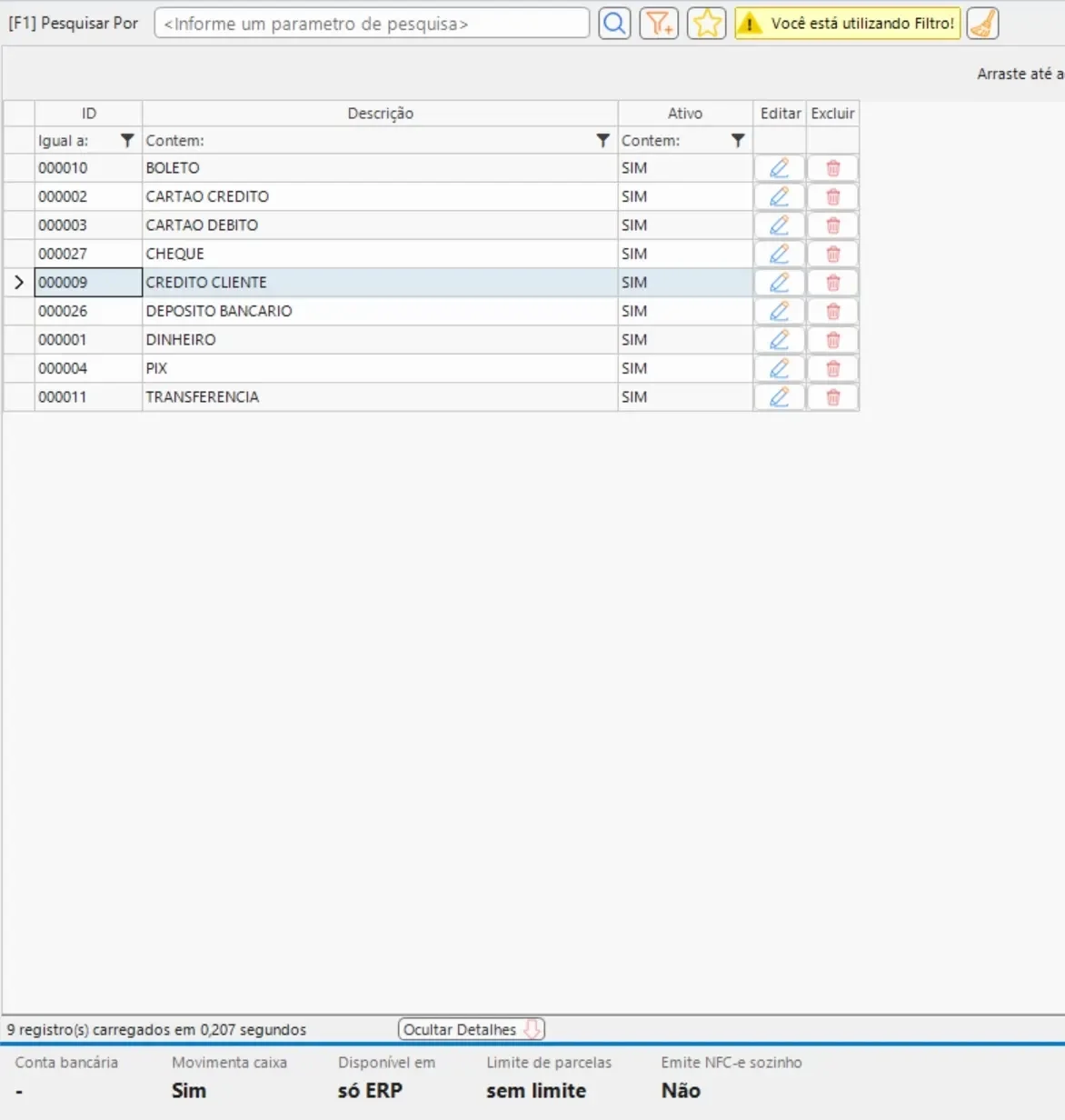Delete the PIX record
The height and width of the screenshot is (1120, 1065).
[833, 368]
